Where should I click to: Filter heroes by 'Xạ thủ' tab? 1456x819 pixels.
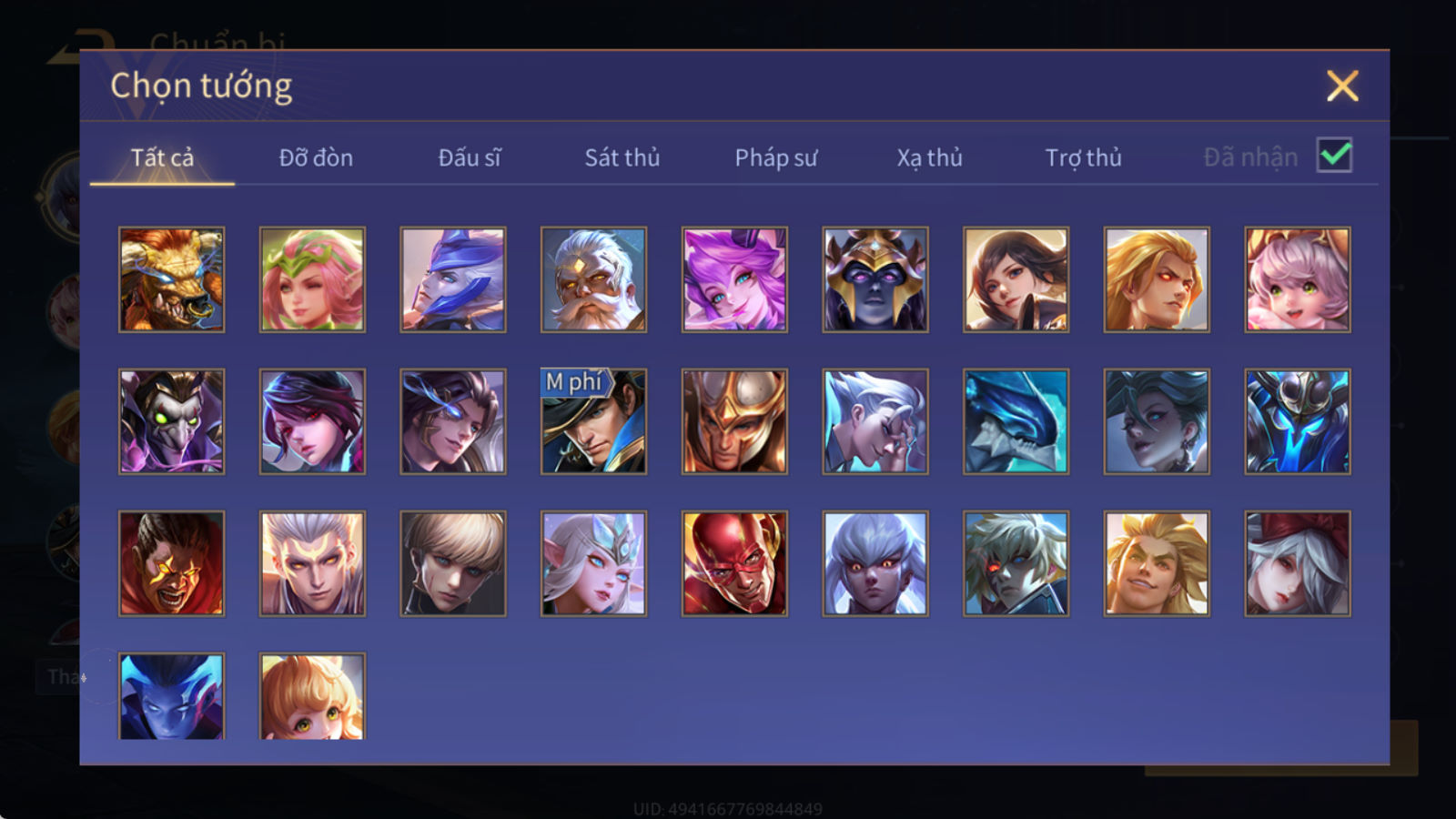[x=929, y=157]
